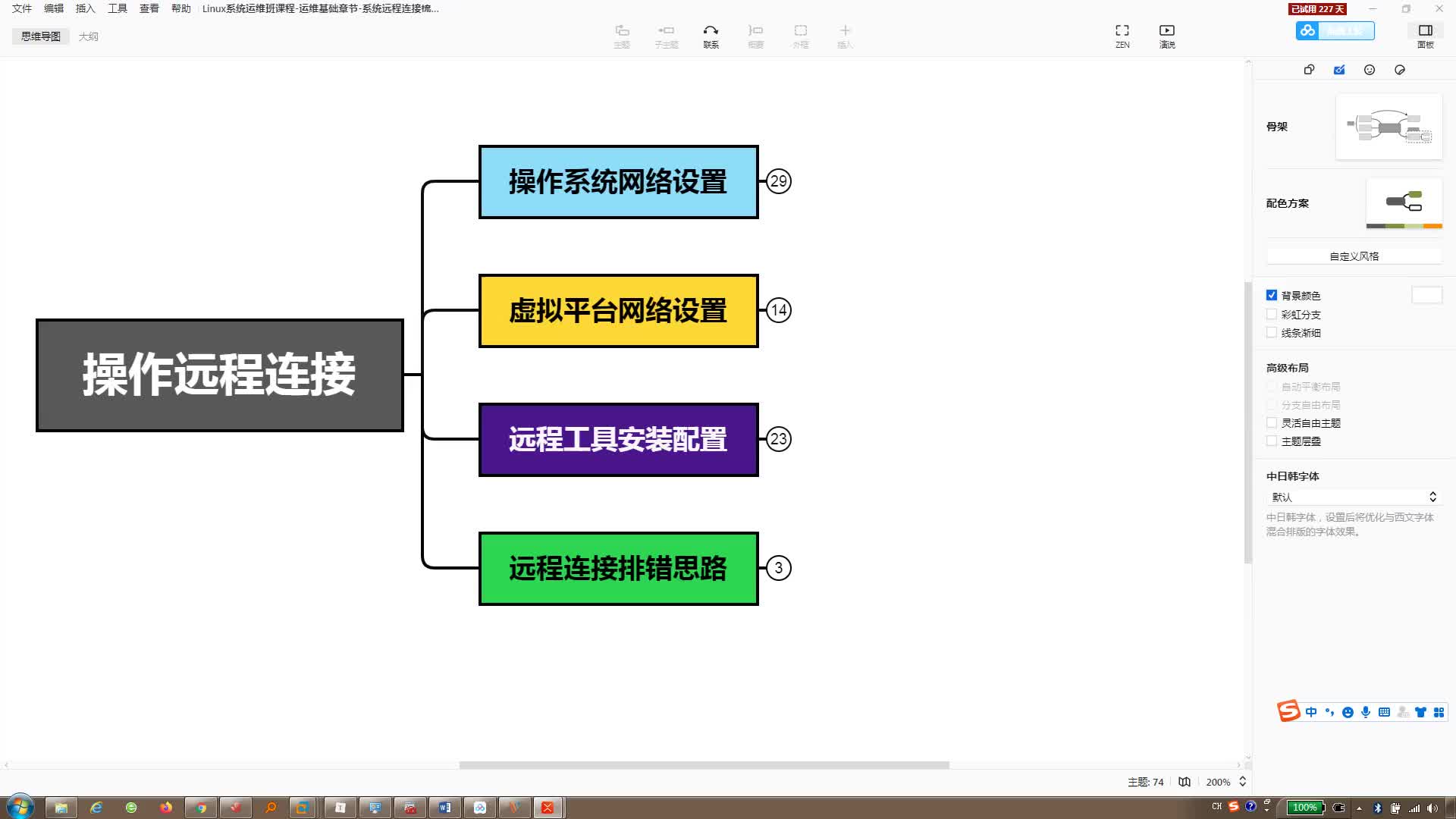Click the volume speaker tray icon
The image size is (1456, 819).
coord(1432,808)
